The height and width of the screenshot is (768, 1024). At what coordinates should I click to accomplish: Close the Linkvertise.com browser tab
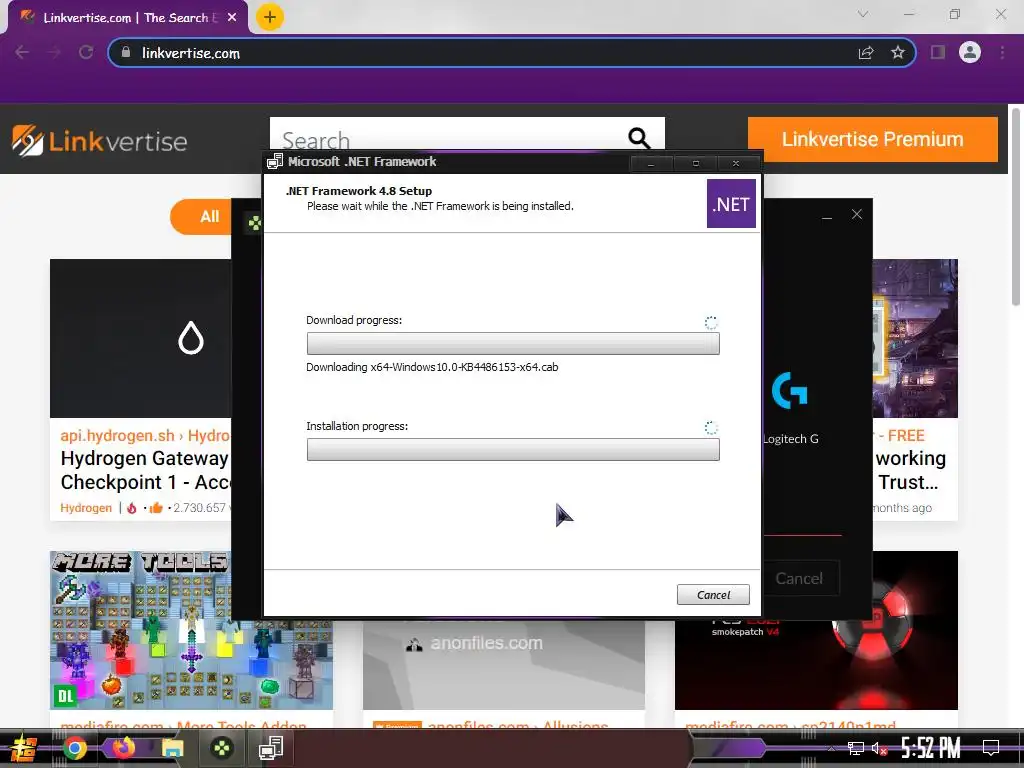click(232, 18)
